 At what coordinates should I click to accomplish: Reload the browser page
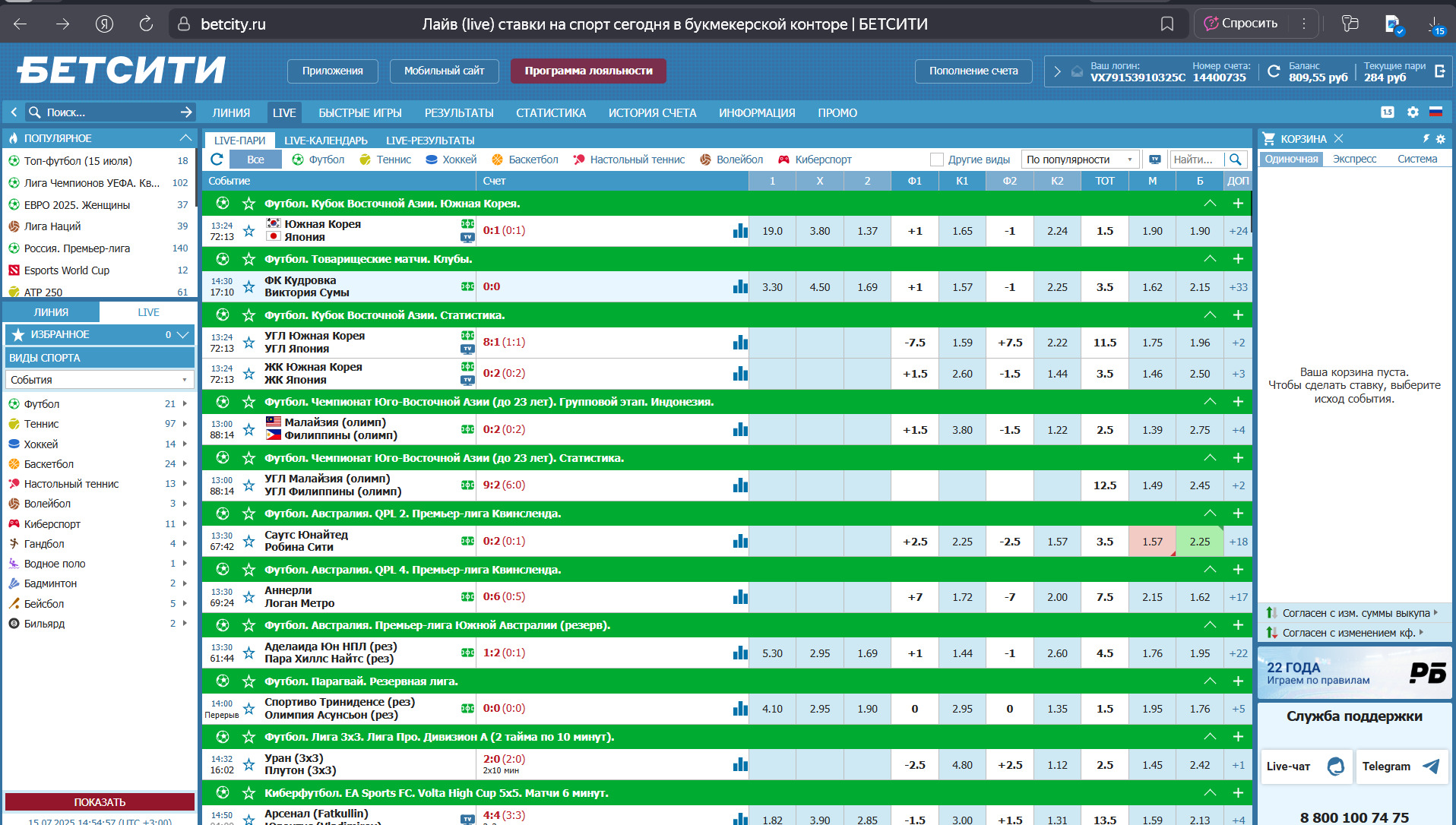point(146,24)
